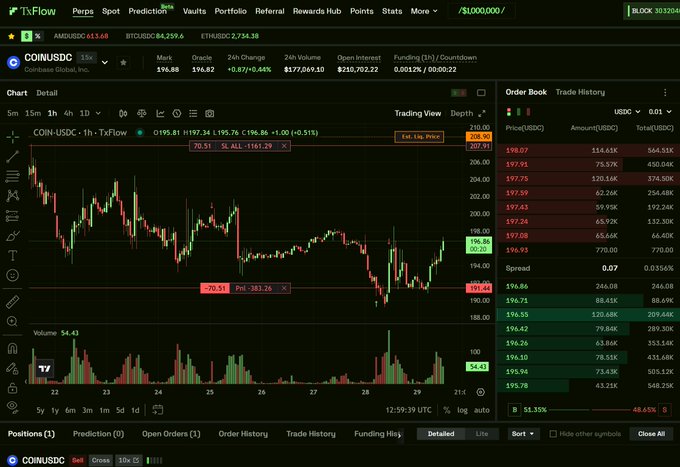680x467 pixels.
Task: Open order book options three-dot menu
Action: (x=665, y=92)
